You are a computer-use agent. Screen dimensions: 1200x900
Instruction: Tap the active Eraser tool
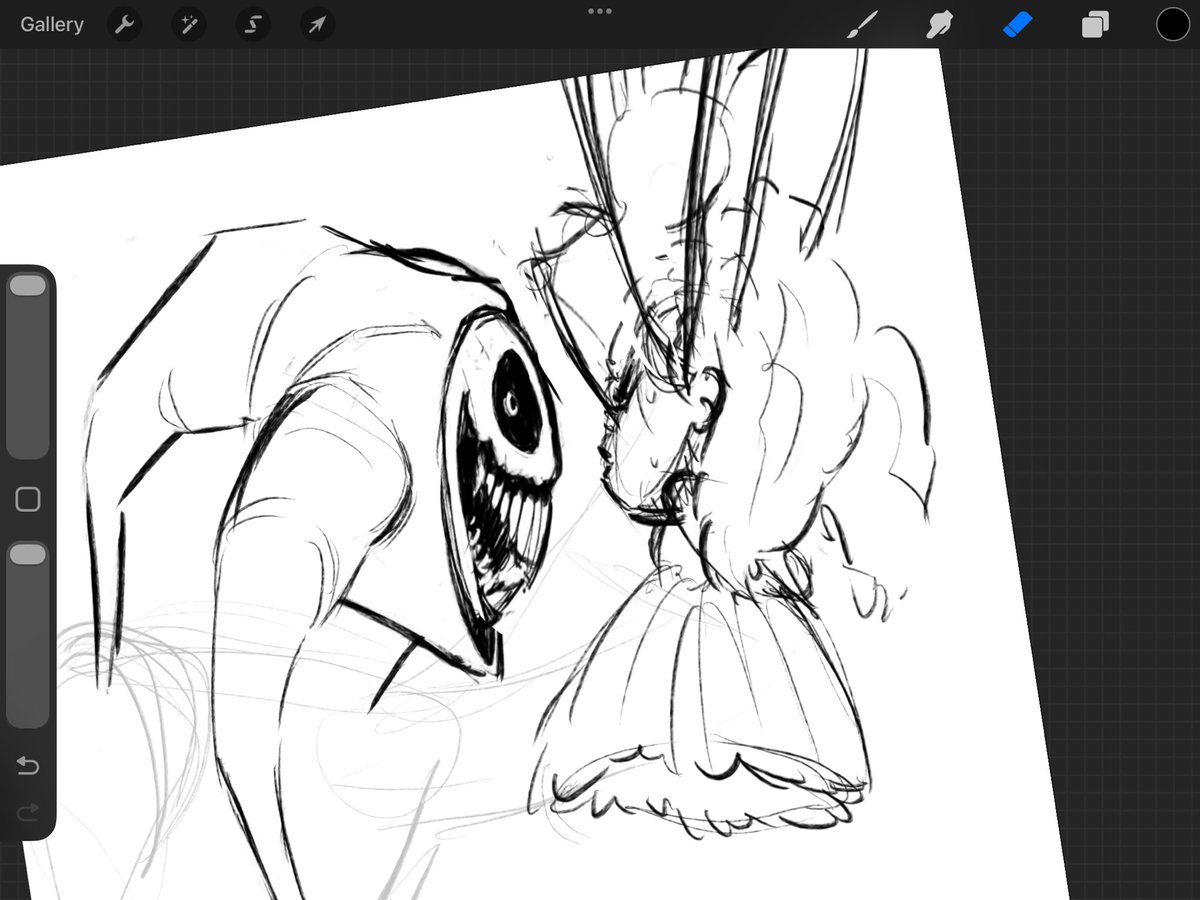pyautogui.click(x=1016, y=25)
